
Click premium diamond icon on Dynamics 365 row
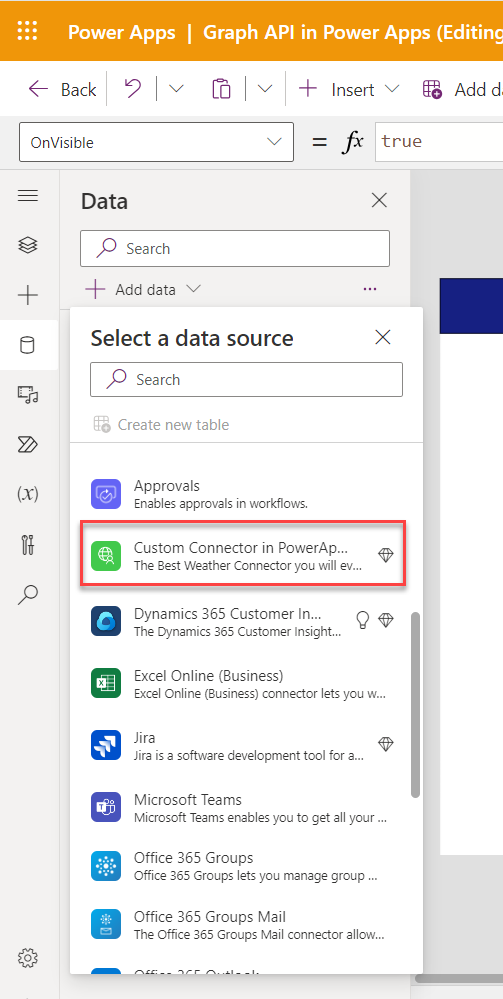386,620
